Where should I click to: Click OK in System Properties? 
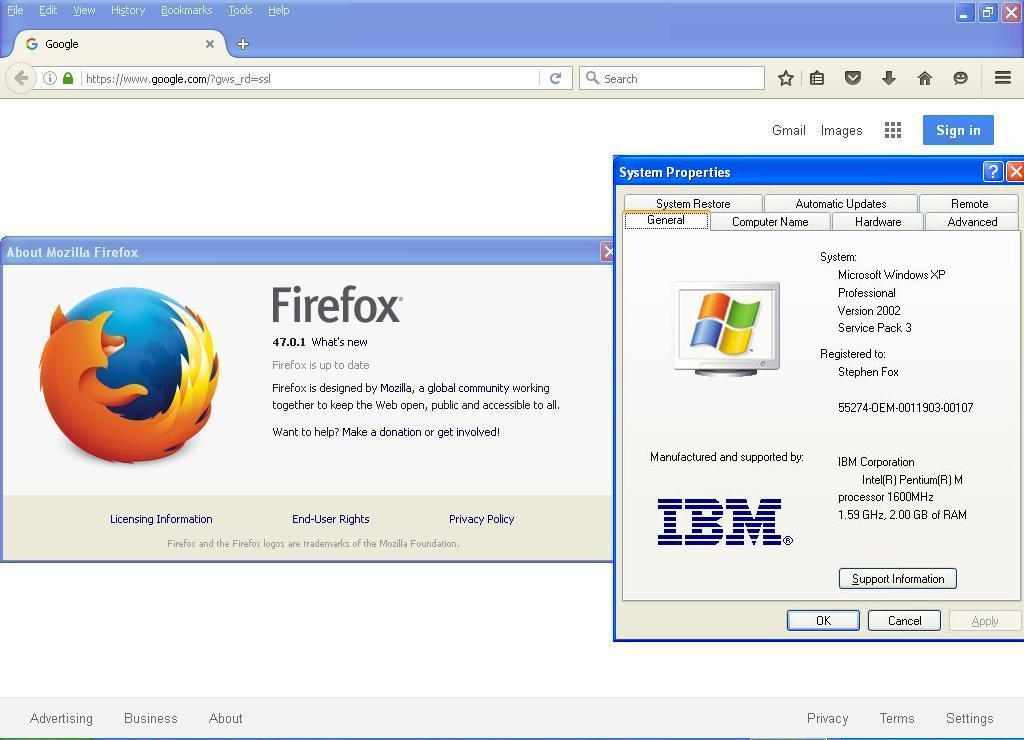[x=823, y=620]
